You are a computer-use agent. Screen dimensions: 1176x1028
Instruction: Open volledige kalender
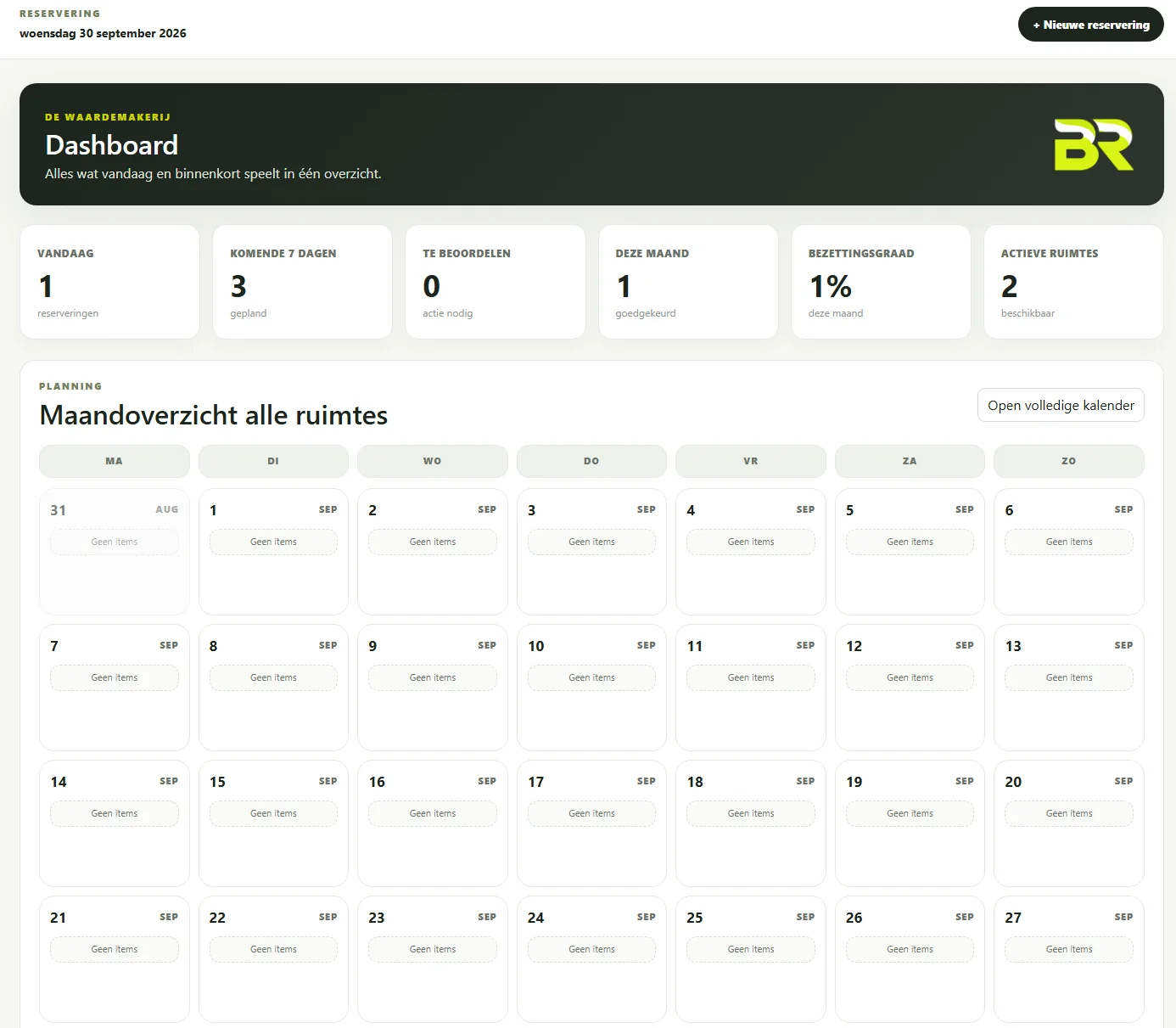[x=1061, y=405]
